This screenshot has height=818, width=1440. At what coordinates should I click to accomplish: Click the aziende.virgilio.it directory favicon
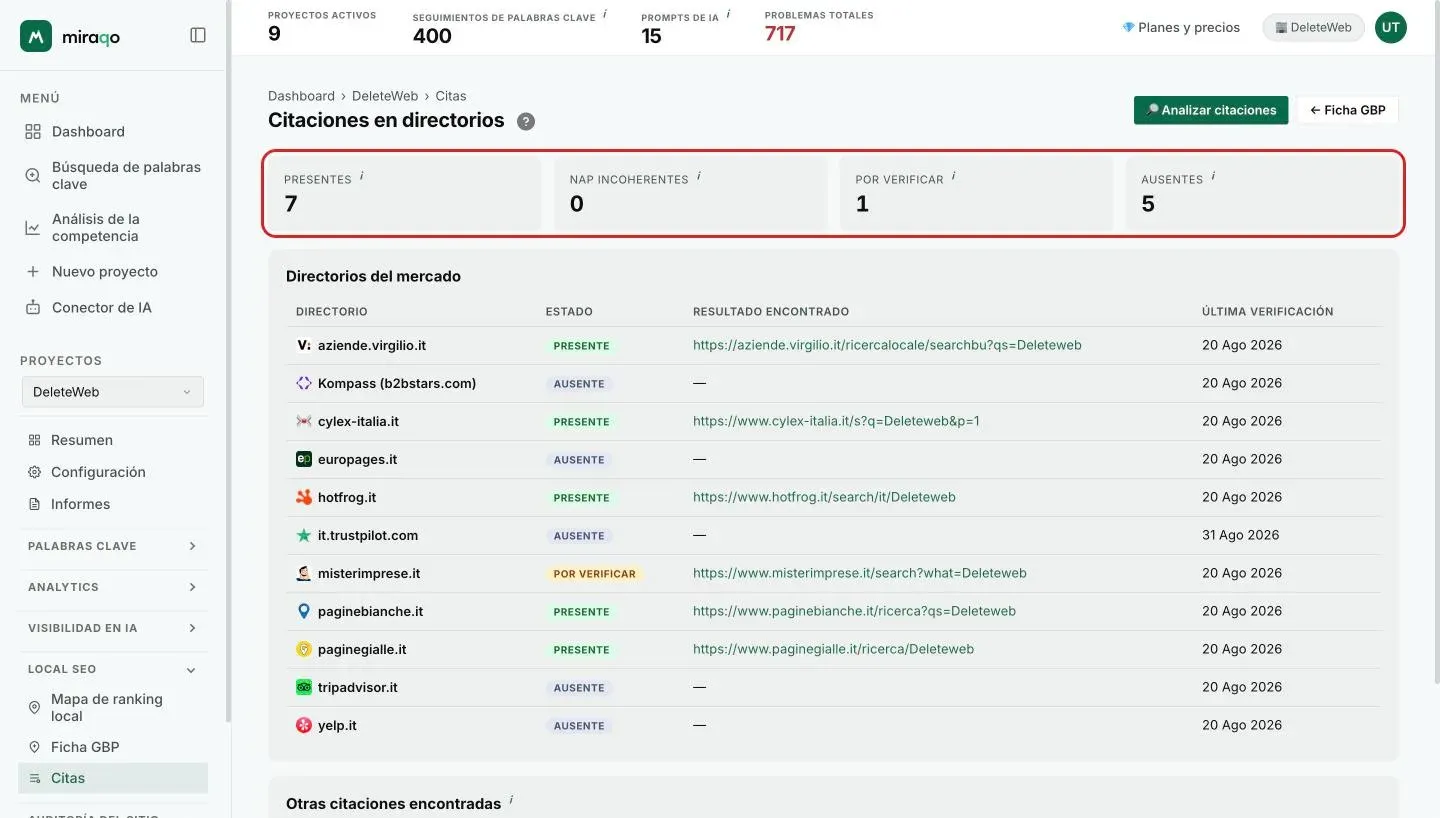click(304, 345)
